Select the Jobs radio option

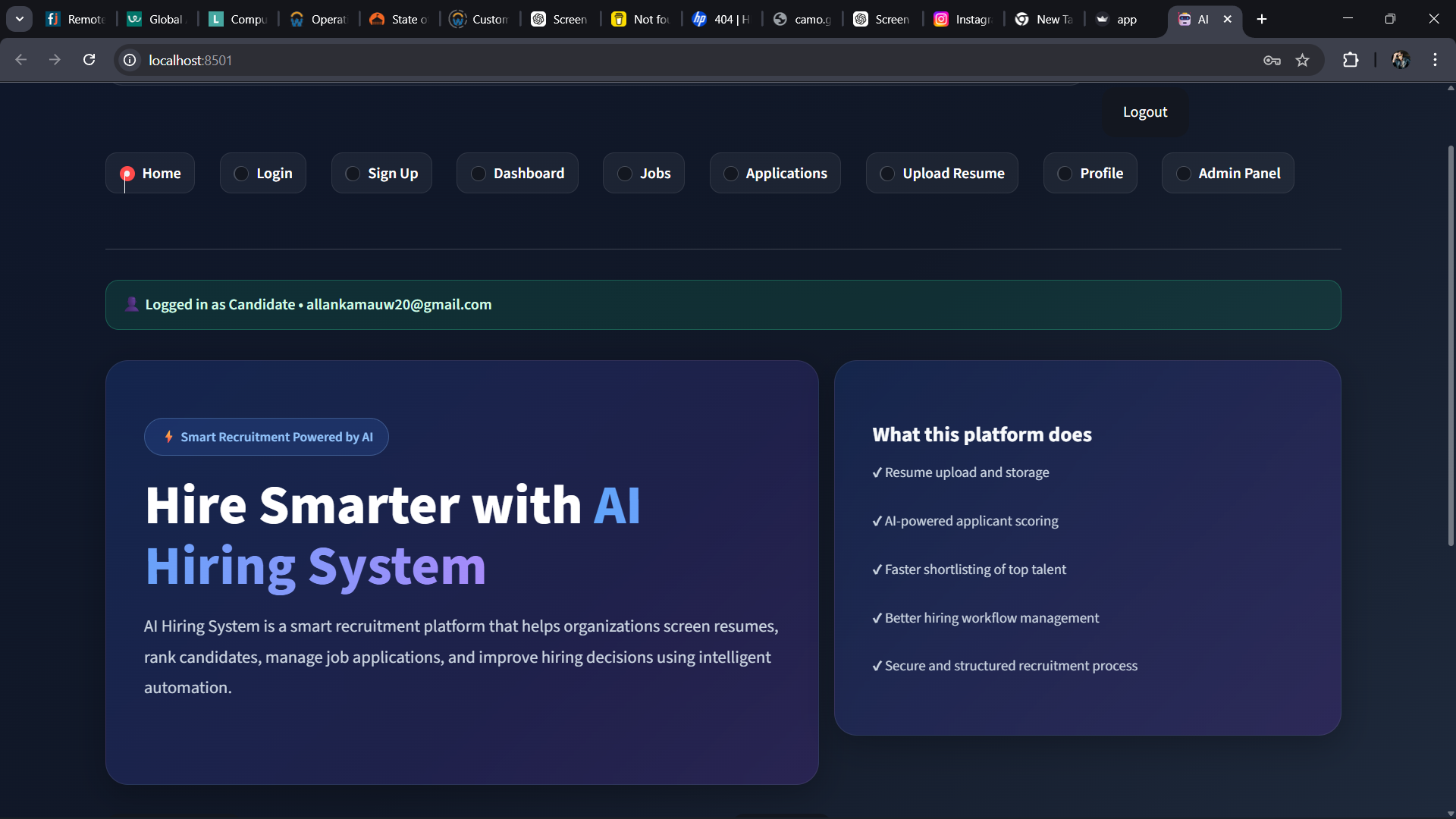coord(644,173)
